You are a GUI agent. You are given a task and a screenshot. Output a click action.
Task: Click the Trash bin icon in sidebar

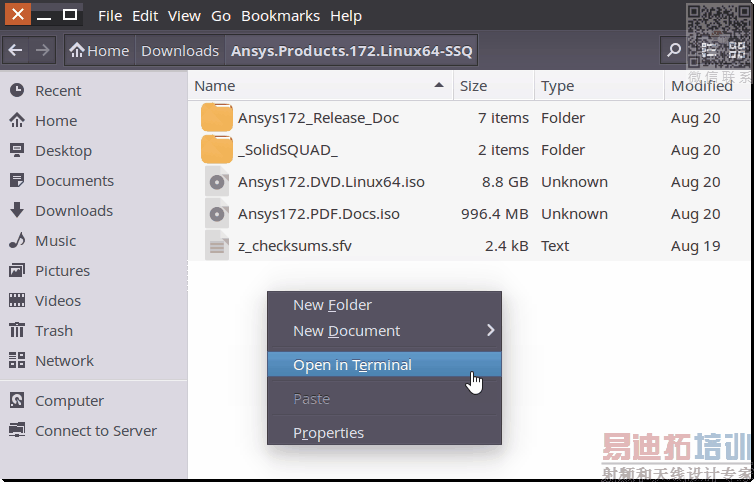pos(17,330)
